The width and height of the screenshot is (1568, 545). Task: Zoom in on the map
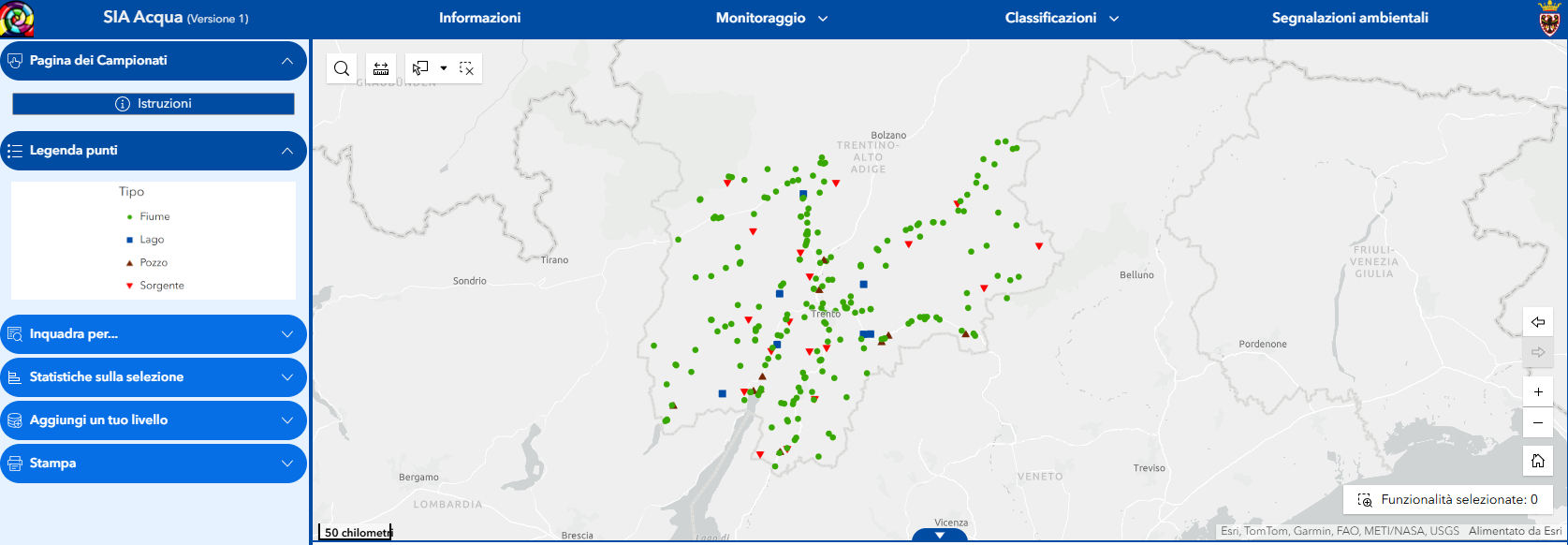pos(1537,392)
